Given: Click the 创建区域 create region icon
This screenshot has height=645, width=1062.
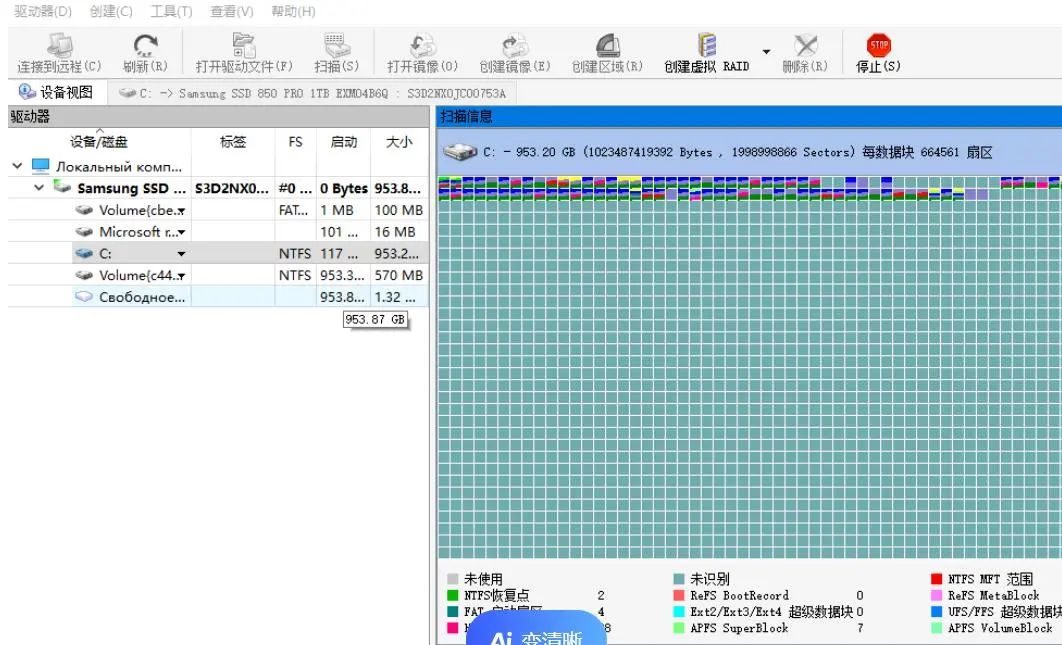Looking at the screenshot, I should (607, 45).
